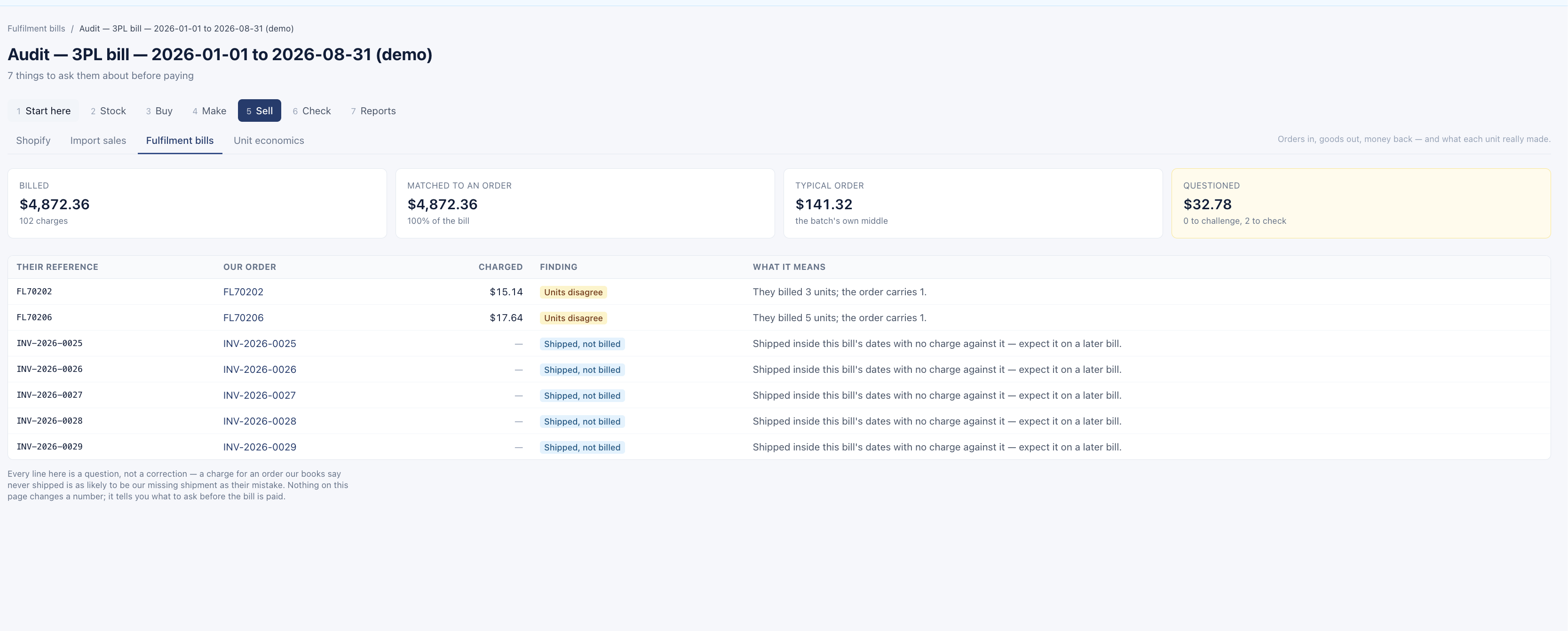The height and width of the screenshot is (631, 1568).
Task: Click Shipped, not billed badge for INV-2026-0029
Action: pyautogui.click(x=582, y=447)
